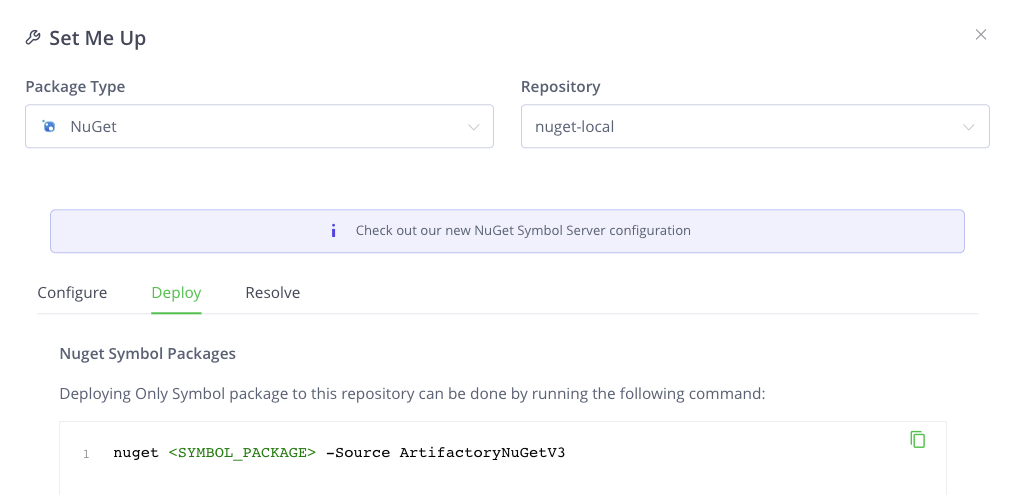This screenshot has height=495, width=1012.
Task: Click the Package Type label
Action: [x=76, y=86]
